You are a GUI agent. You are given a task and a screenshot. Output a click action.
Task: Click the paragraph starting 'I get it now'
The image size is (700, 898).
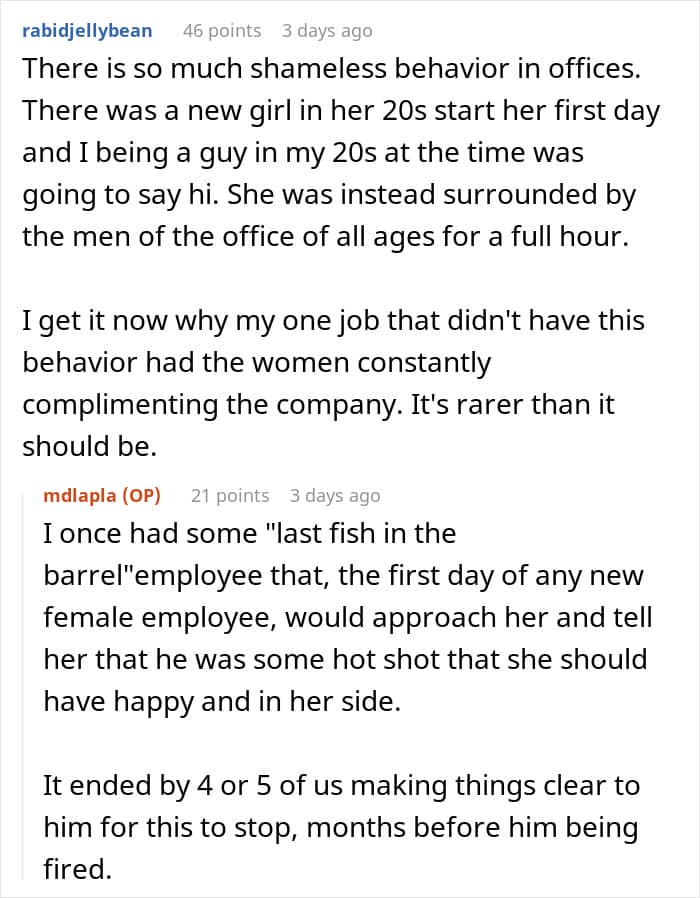click(333, 383)
